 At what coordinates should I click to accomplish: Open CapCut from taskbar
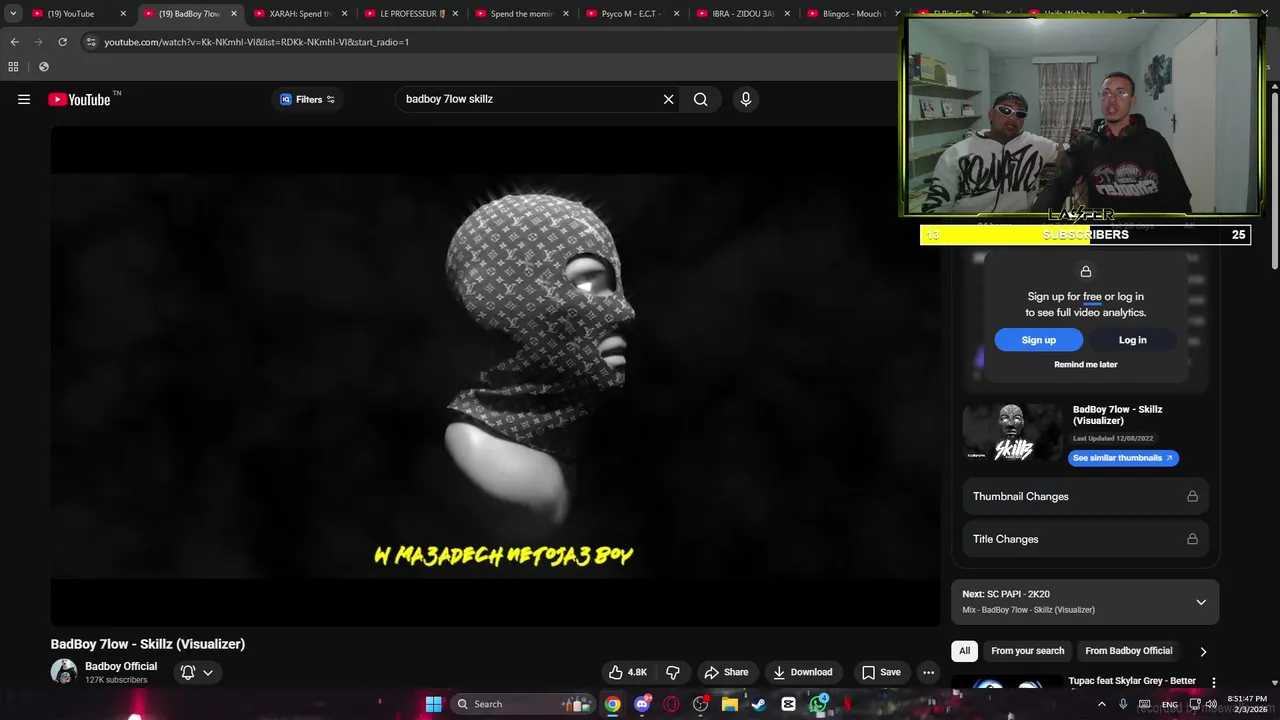pyautogui.click(x=788, y=704)
